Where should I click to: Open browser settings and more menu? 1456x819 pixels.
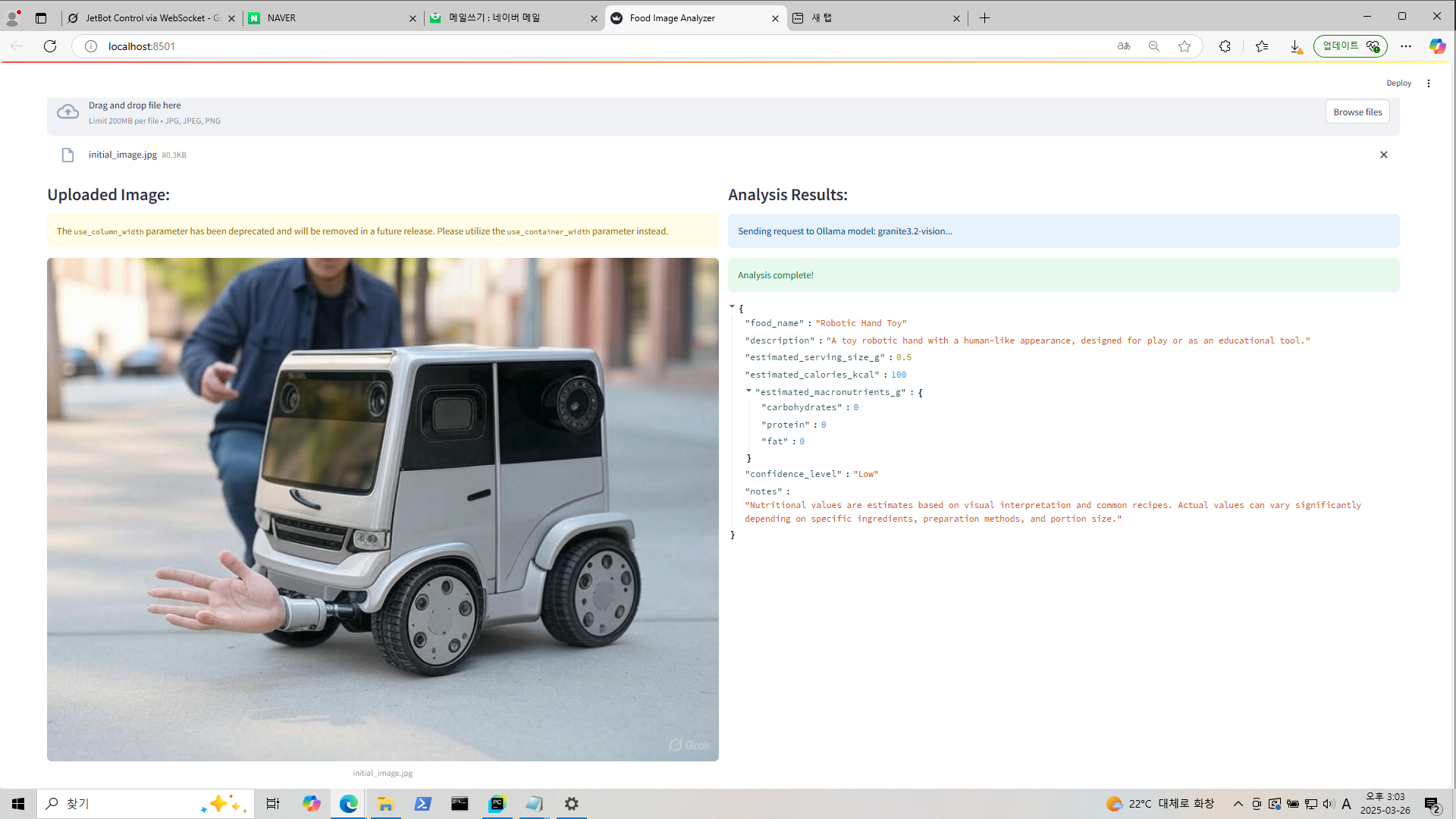click(1405, 46)
